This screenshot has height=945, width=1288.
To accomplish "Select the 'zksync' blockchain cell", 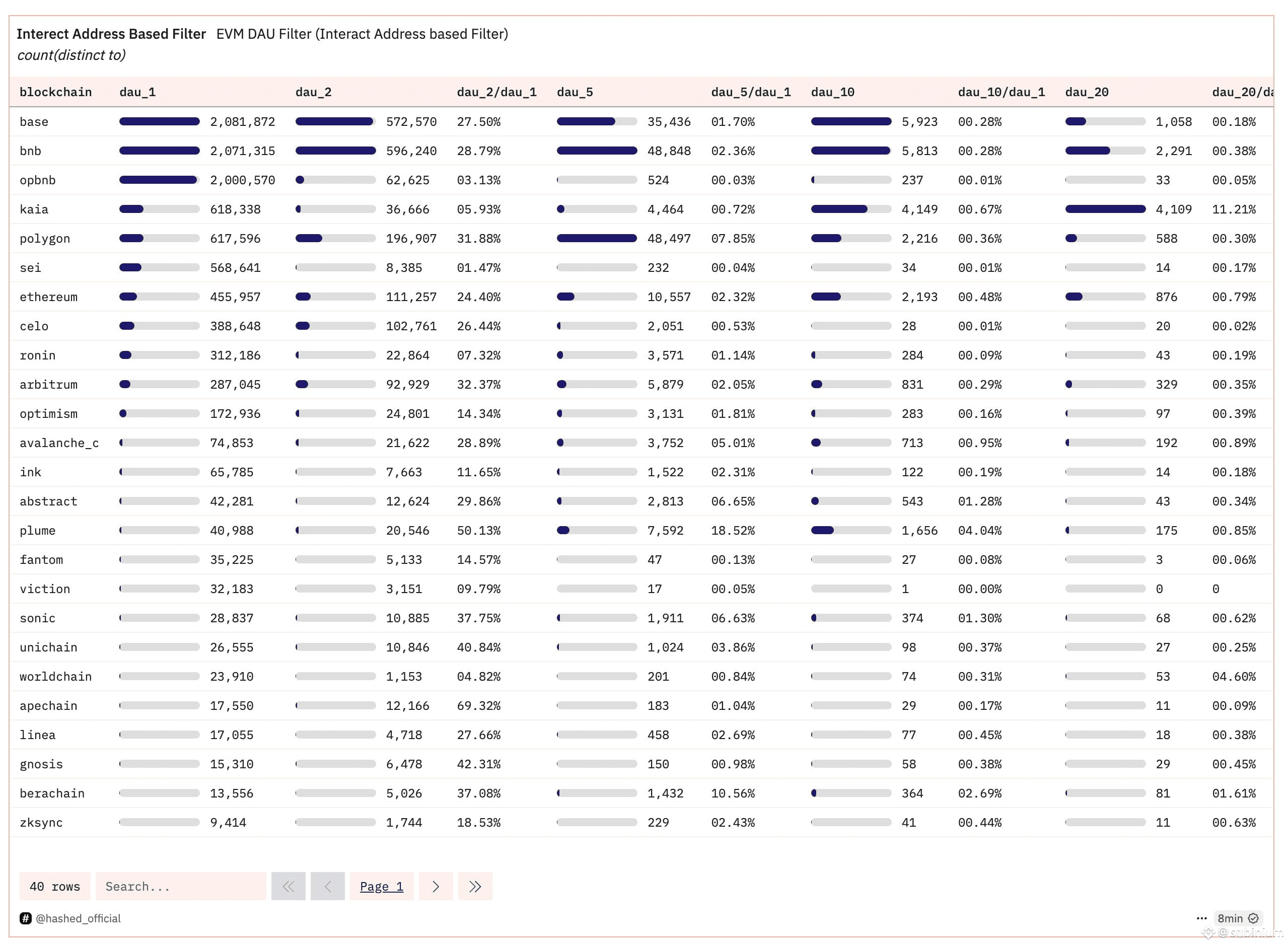I will point(41,822).
